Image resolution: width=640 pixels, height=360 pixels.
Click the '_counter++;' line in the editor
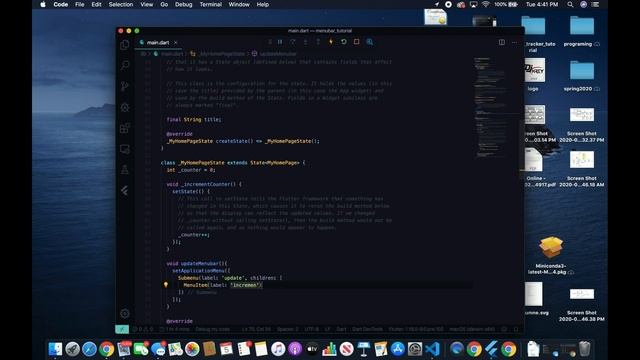[x=194, y=235]
